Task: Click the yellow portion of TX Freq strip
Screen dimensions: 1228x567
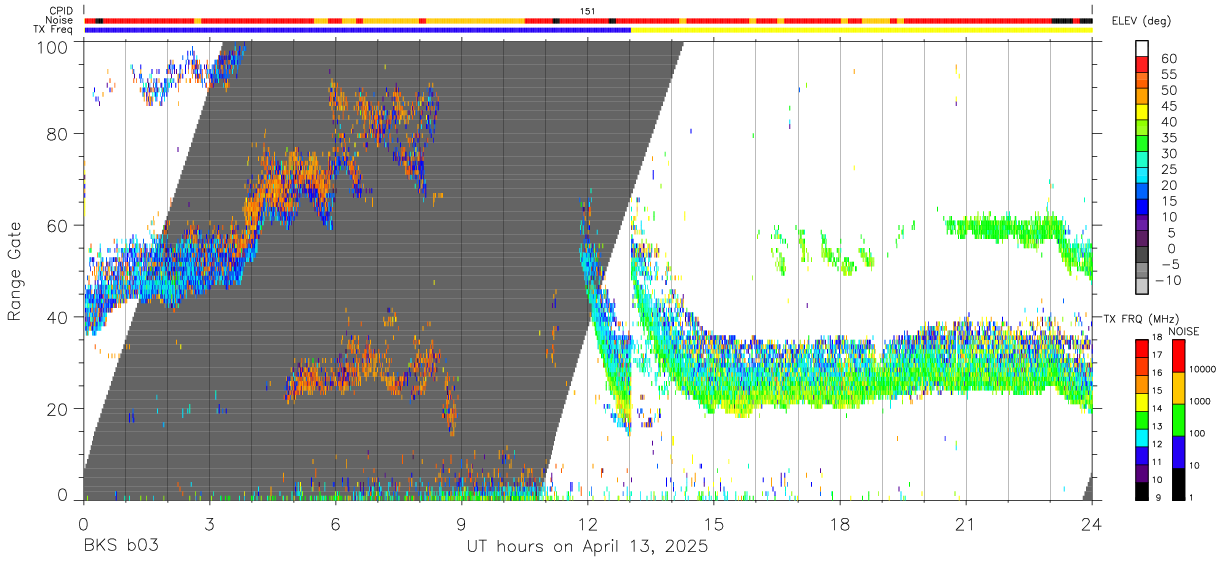Action: point(862,30)
